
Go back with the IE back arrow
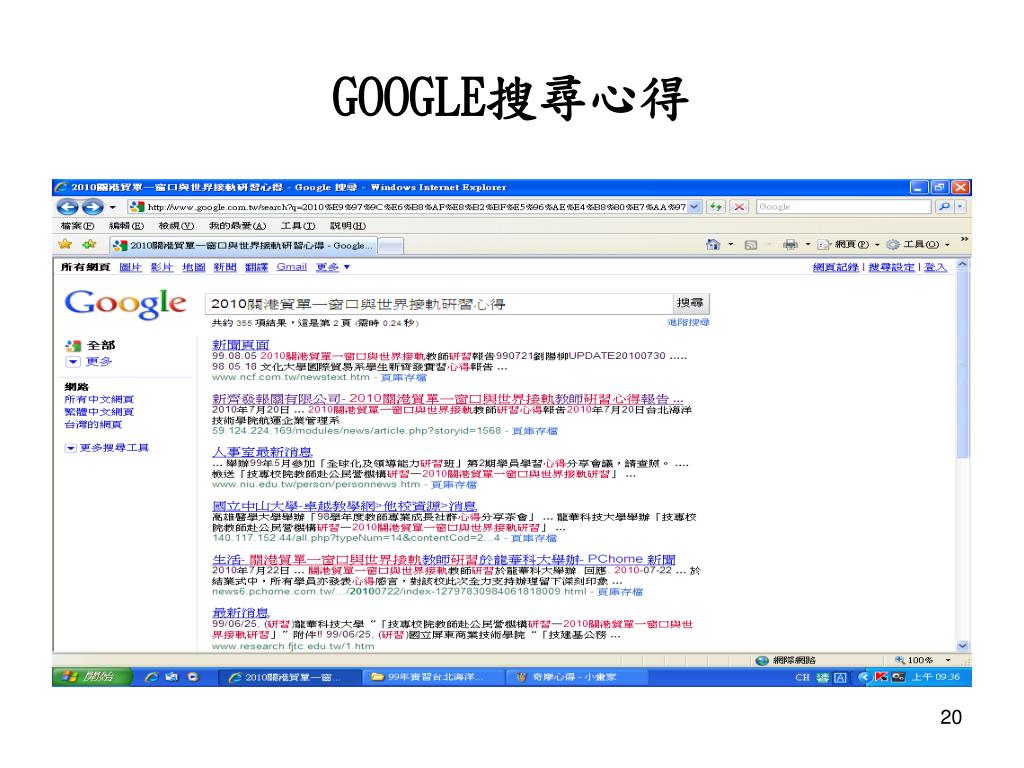coord(67,207)
